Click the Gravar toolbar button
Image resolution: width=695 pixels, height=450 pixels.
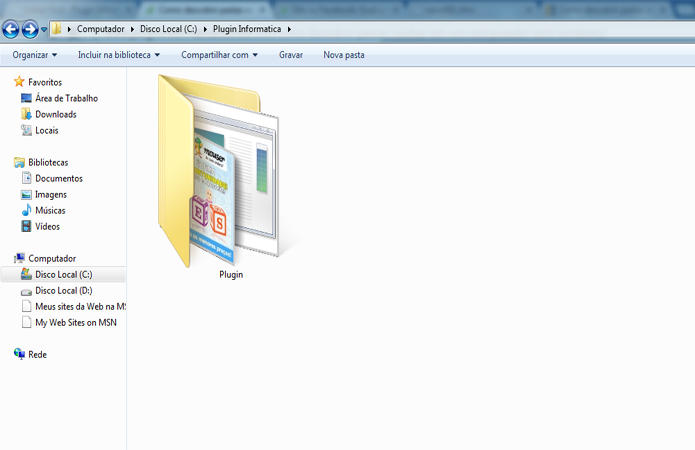click(x=291, y=55)
